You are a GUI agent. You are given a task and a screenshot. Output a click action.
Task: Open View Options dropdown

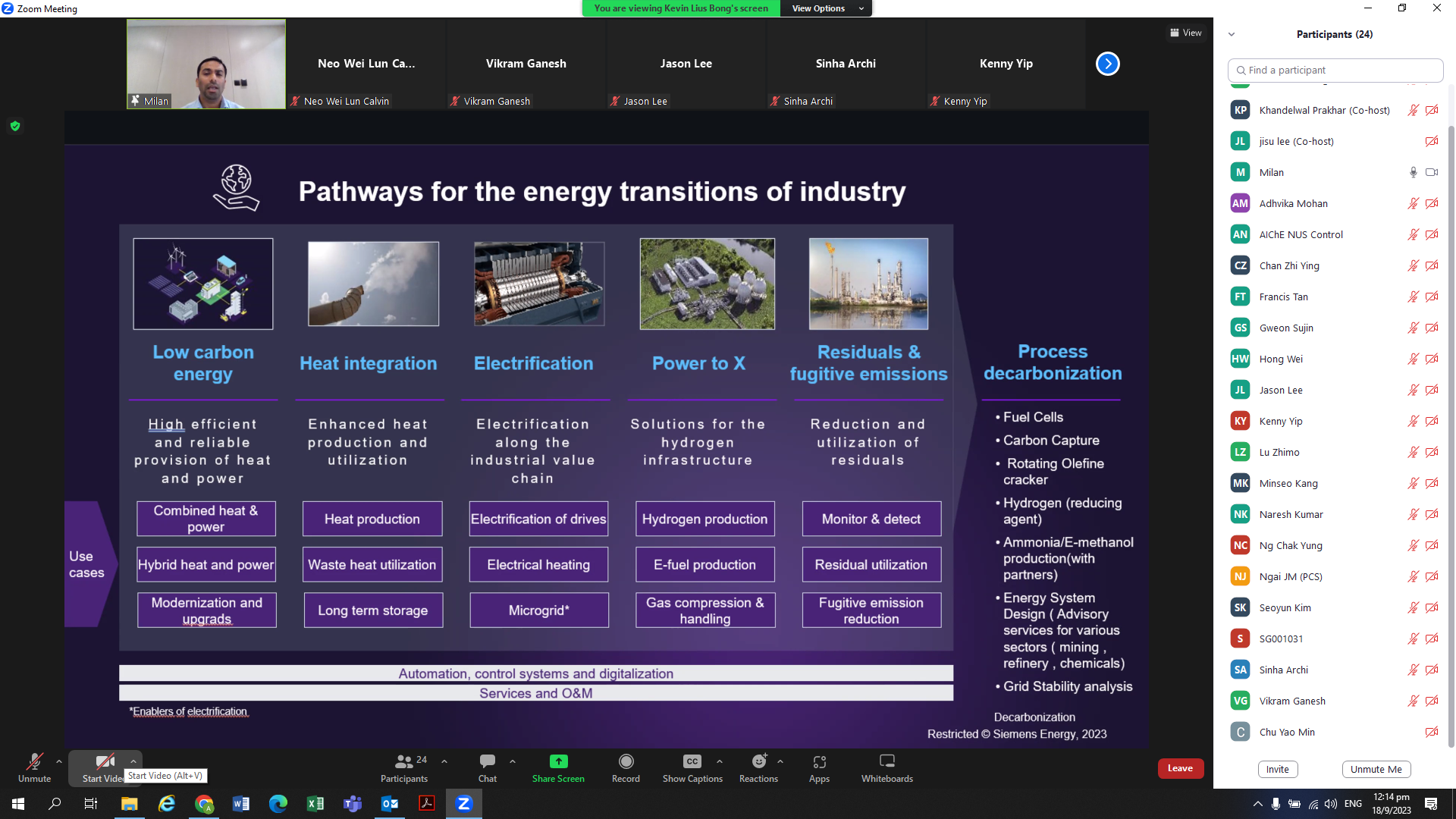(826, 8)
